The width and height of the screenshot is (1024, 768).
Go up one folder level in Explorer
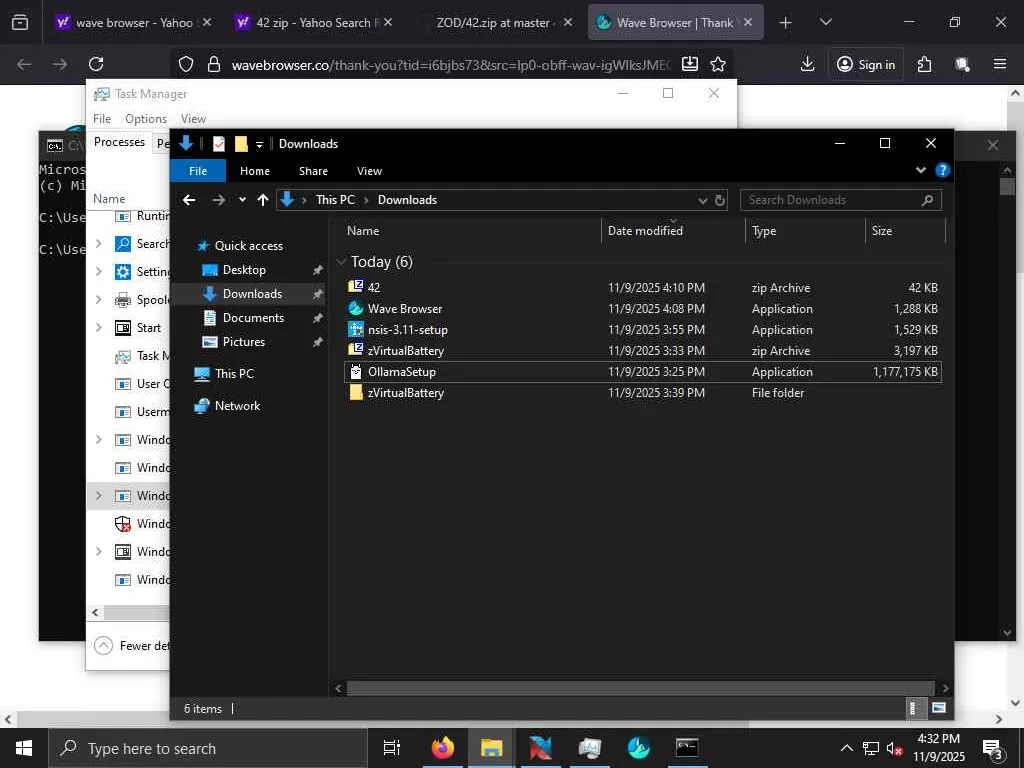click(263, 200)
